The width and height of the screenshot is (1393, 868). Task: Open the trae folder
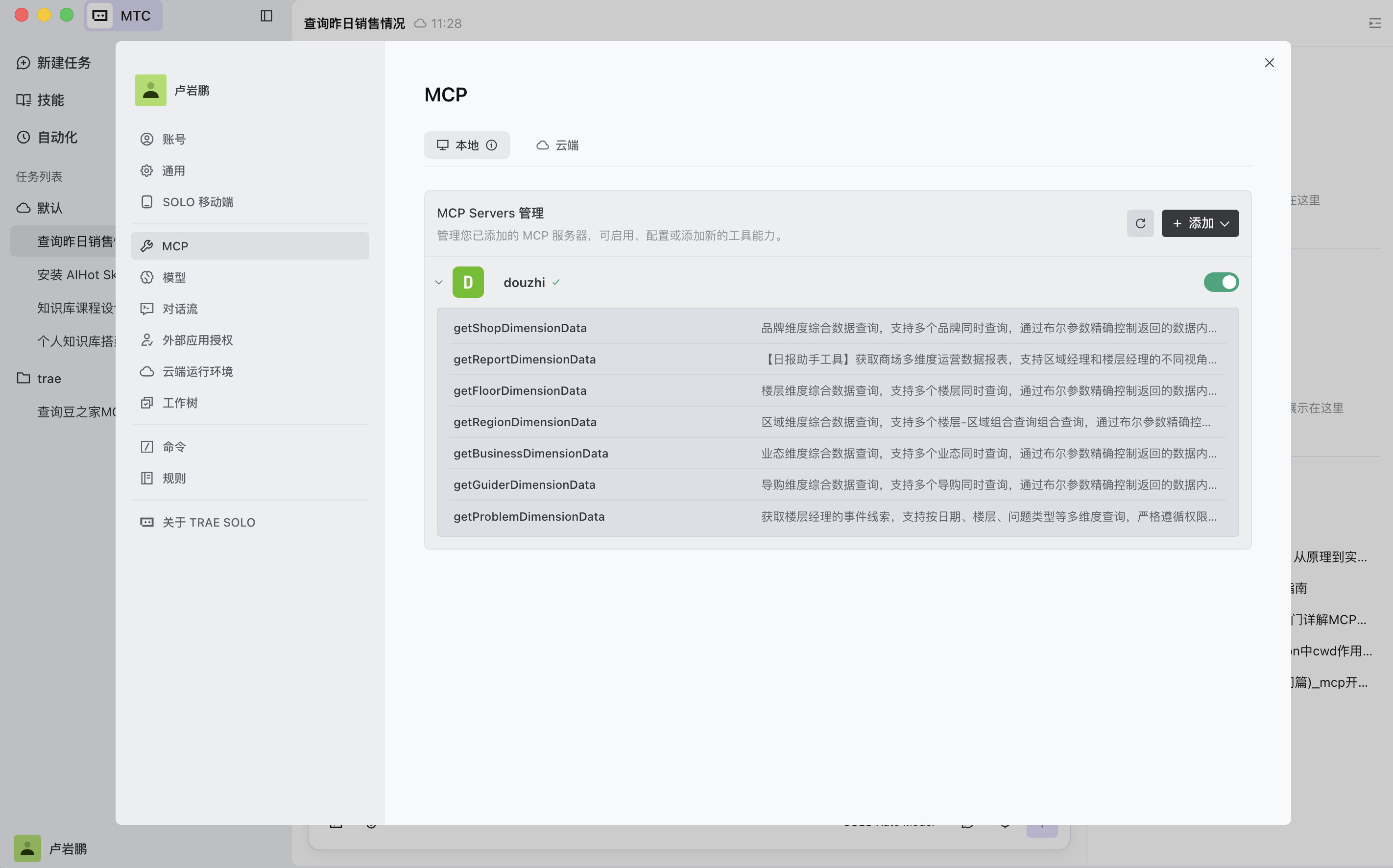39,378
